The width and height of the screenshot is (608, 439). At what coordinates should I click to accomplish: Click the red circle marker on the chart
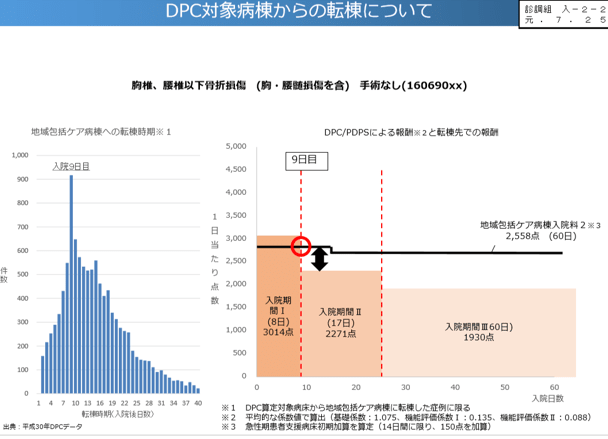point(300,247)
